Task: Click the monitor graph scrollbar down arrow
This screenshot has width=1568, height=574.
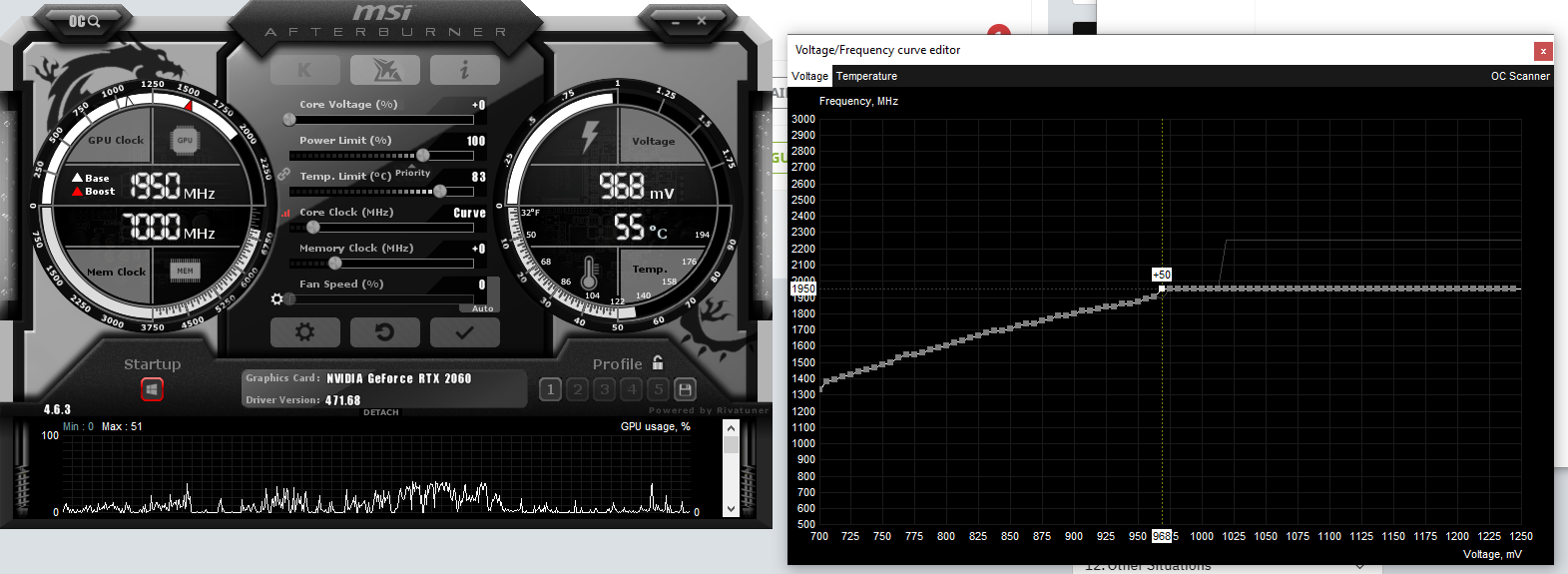Action: (x=731, y=509)
